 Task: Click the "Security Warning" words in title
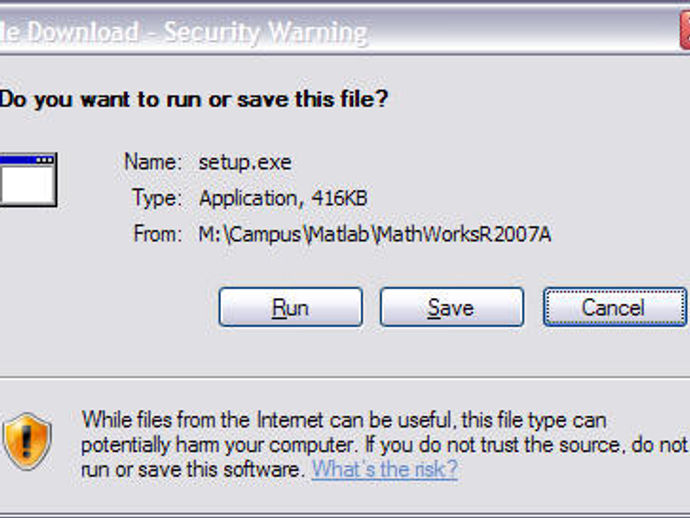266,33
